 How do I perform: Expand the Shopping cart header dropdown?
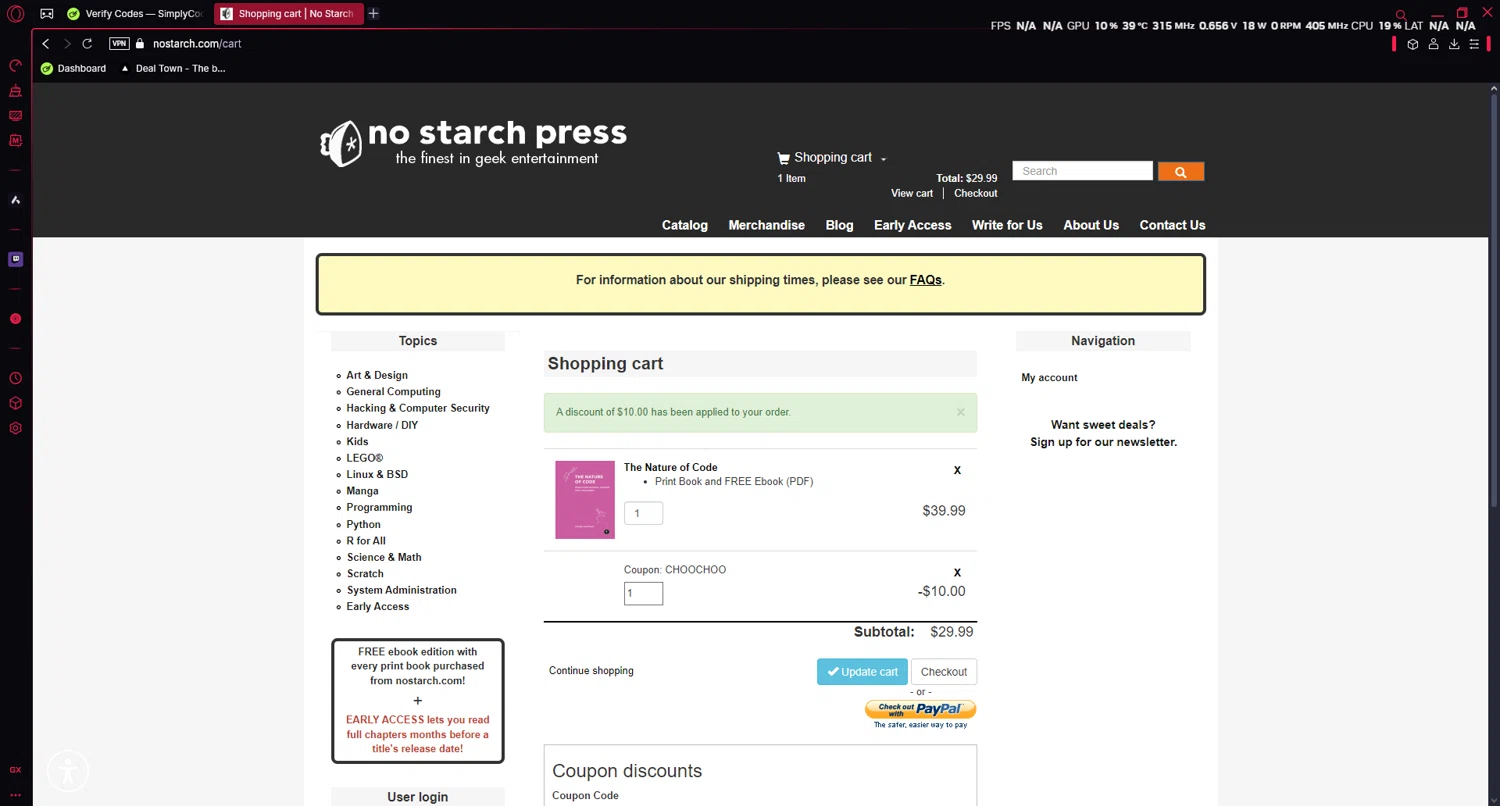point(832,158)
